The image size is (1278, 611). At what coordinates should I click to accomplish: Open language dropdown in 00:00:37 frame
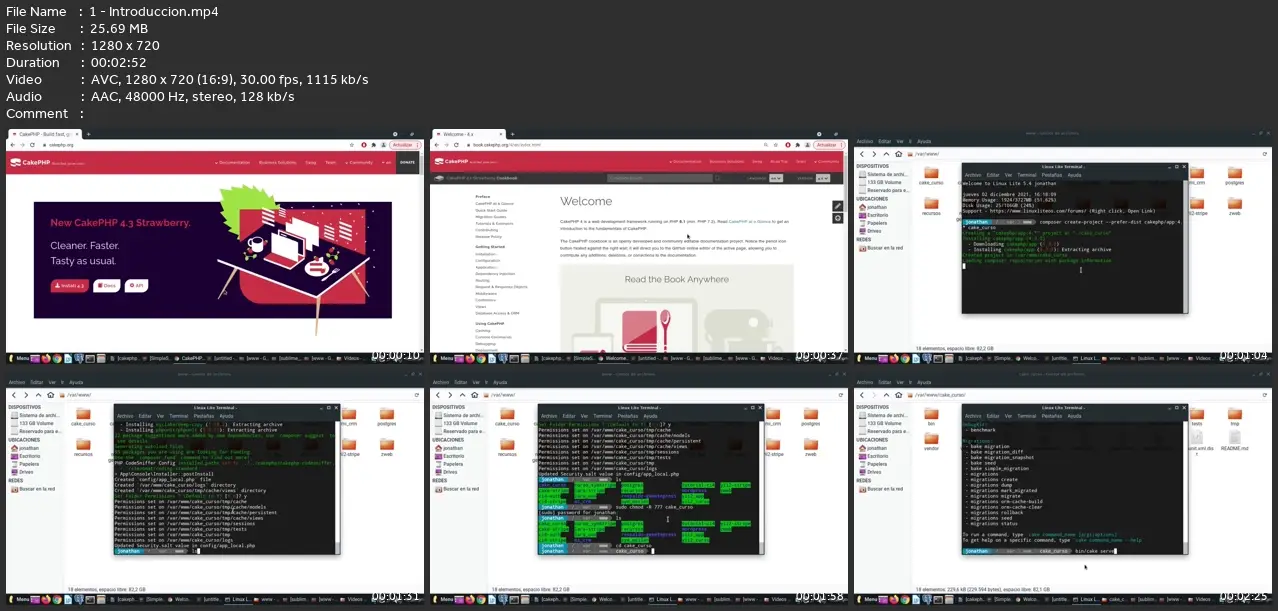[778, 178]
